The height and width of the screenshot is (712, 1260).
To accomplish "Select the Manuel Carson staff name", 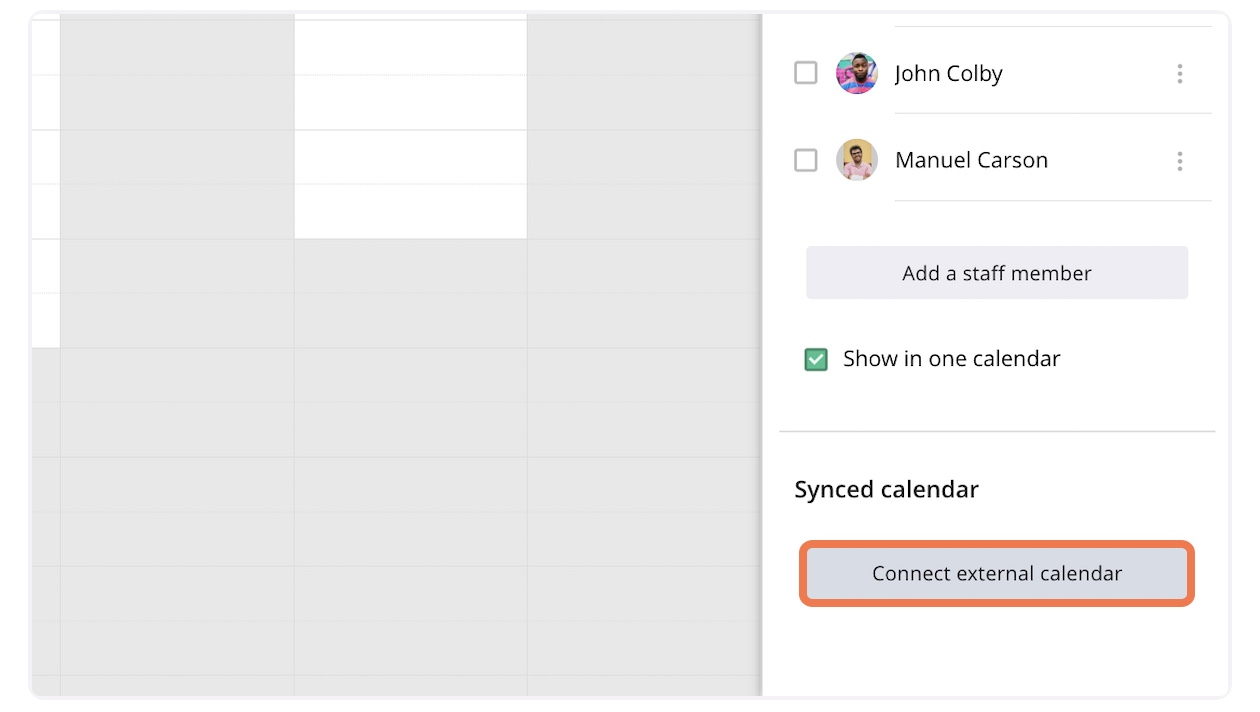I will pyautogui.click(x=971, y=161).
